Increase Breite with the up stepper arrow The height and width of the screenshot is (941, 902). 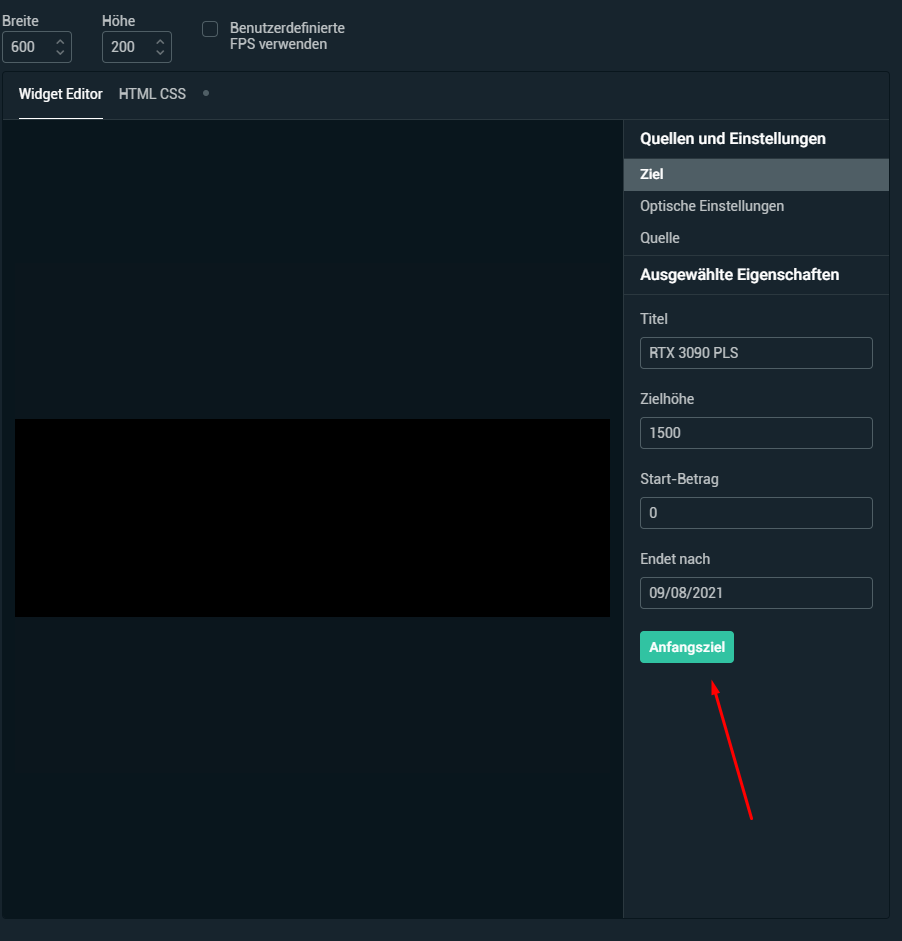coord(59,42)
